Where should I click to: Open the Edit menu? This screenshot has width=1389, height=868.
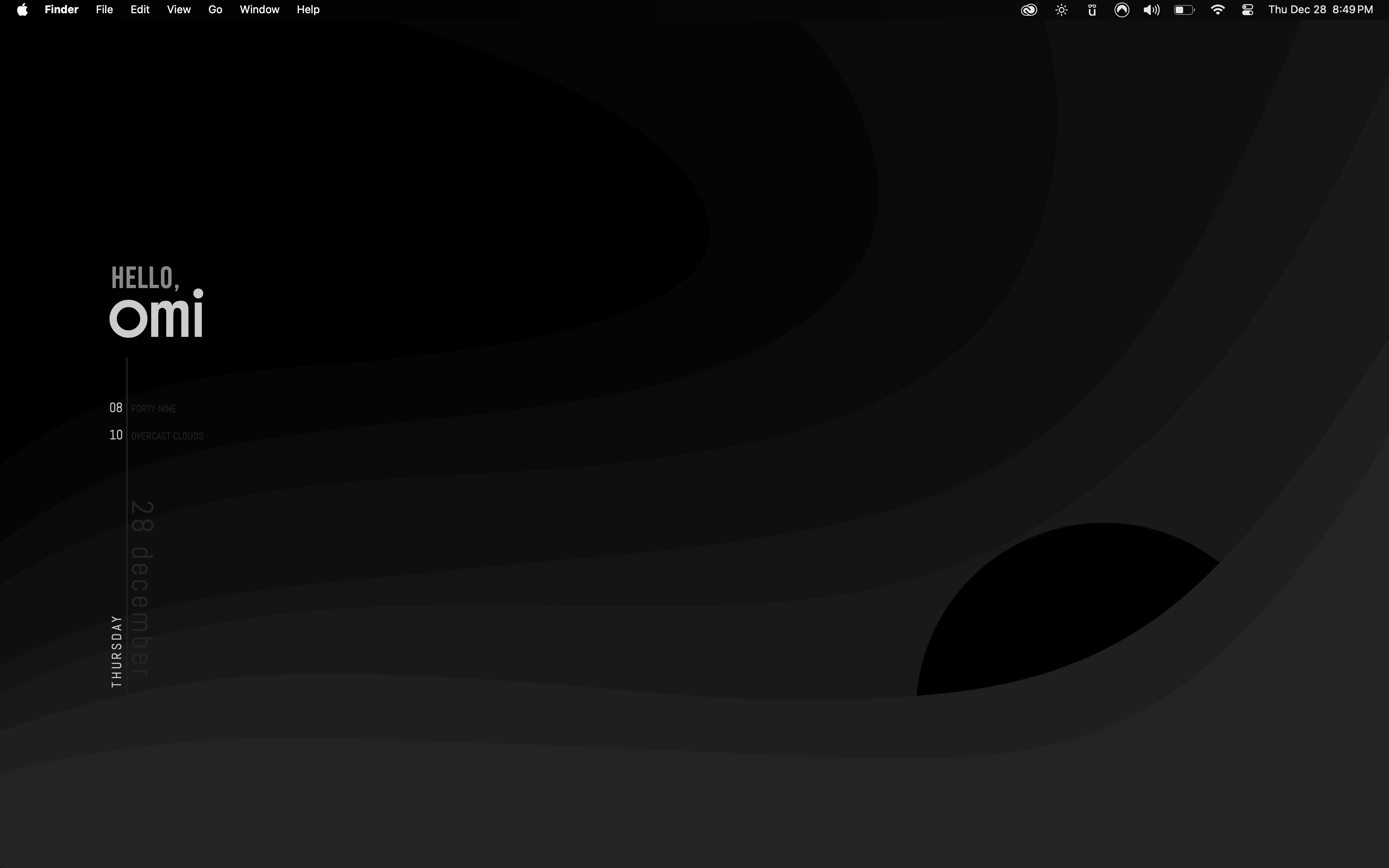[x=140, y=10]
